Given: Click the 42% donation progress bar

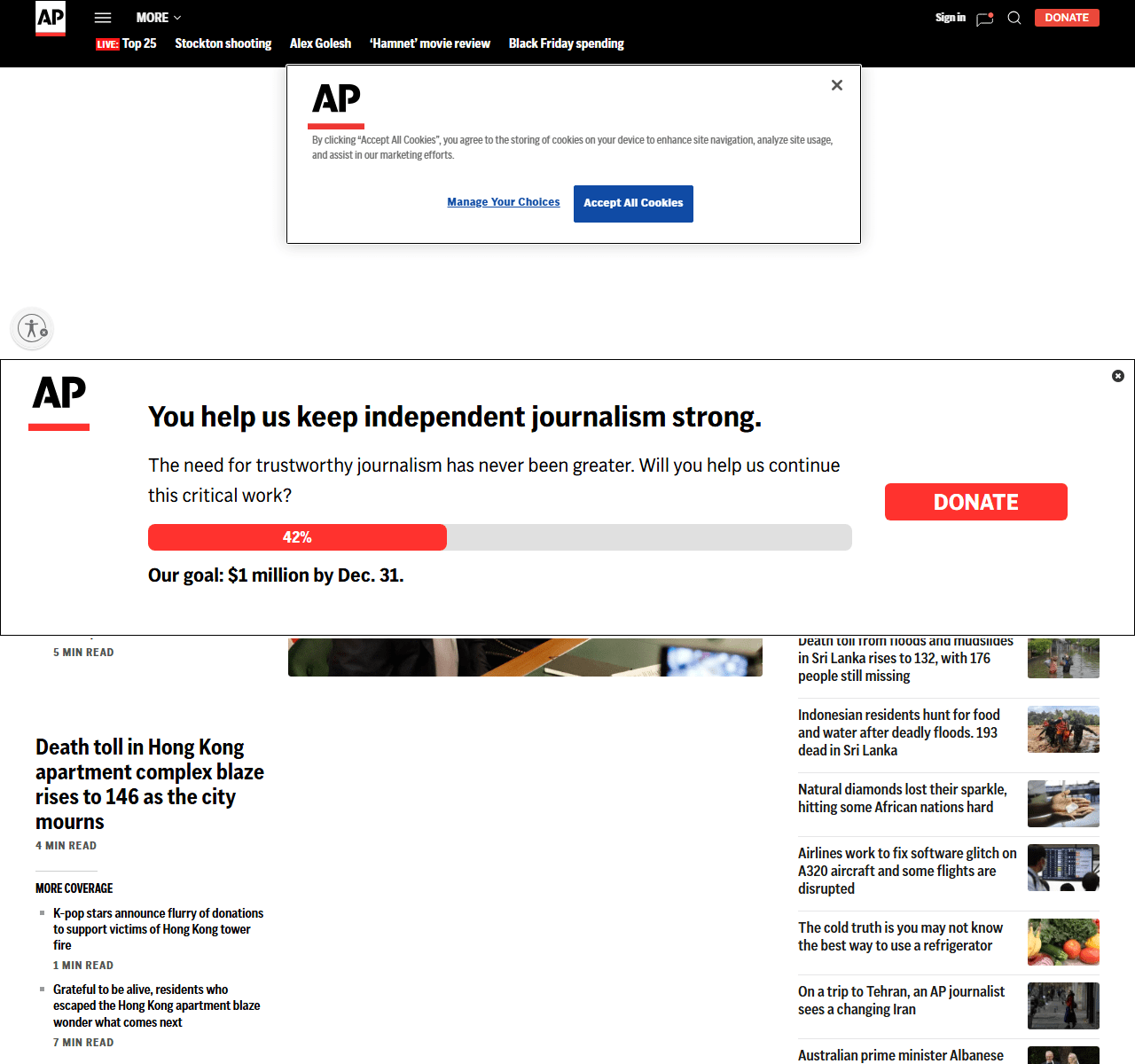Looking at the screenshot, I should click(499, 537).
